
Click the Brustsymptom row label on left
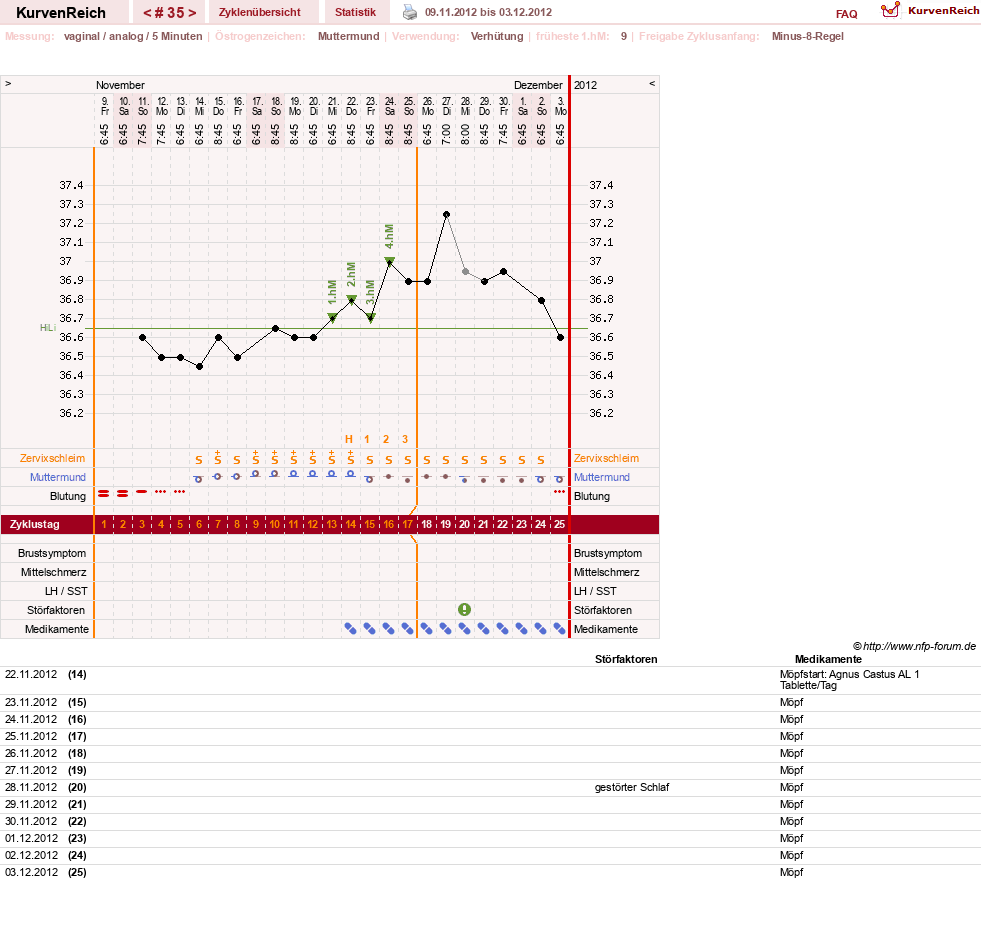tap(52, 553)
